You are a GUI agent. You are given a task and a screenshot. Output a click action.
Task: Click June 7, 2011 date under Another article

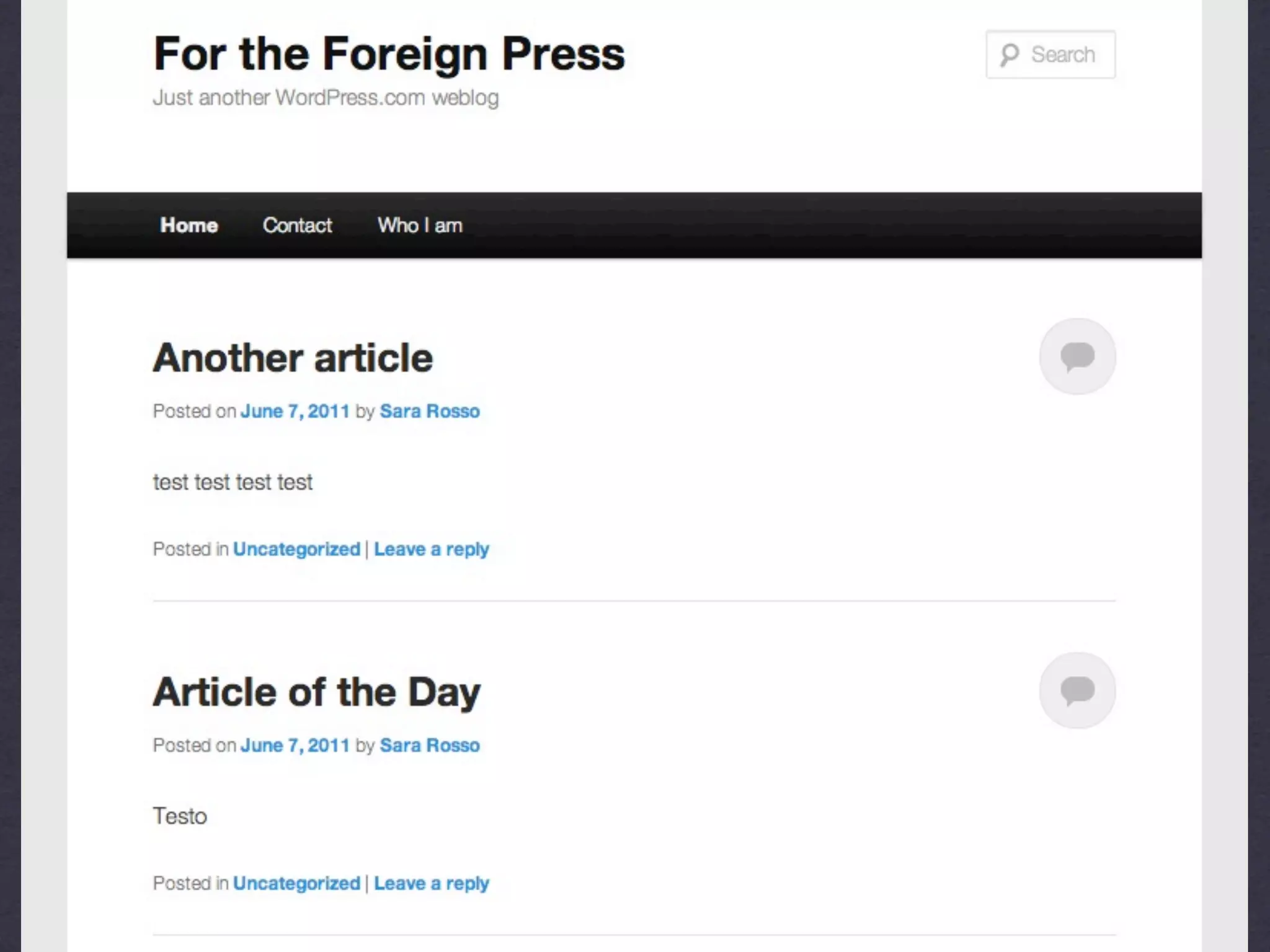[x=295, y=411]
